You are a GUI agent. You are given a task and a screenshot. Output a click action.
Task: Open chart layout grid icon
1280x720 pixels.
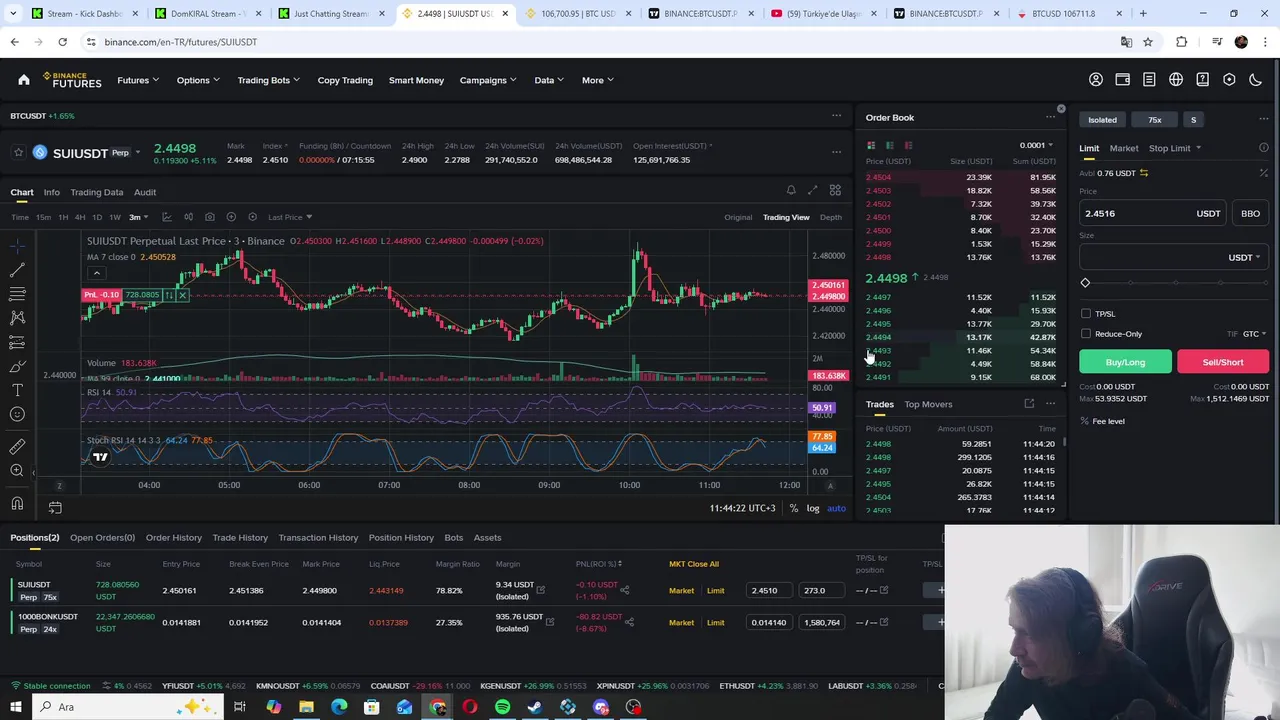pos(835,190)
